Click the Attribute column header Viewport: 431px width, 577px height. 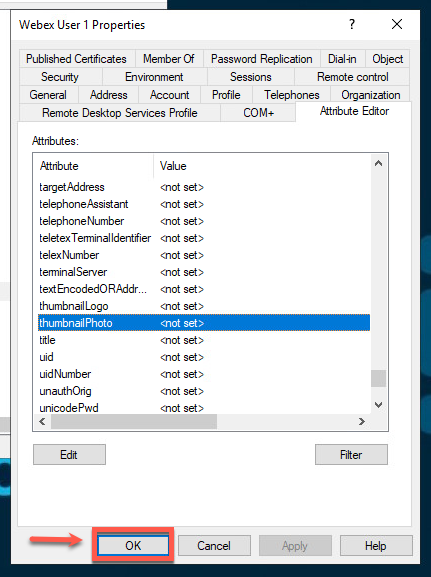click(x=93, y=166)
